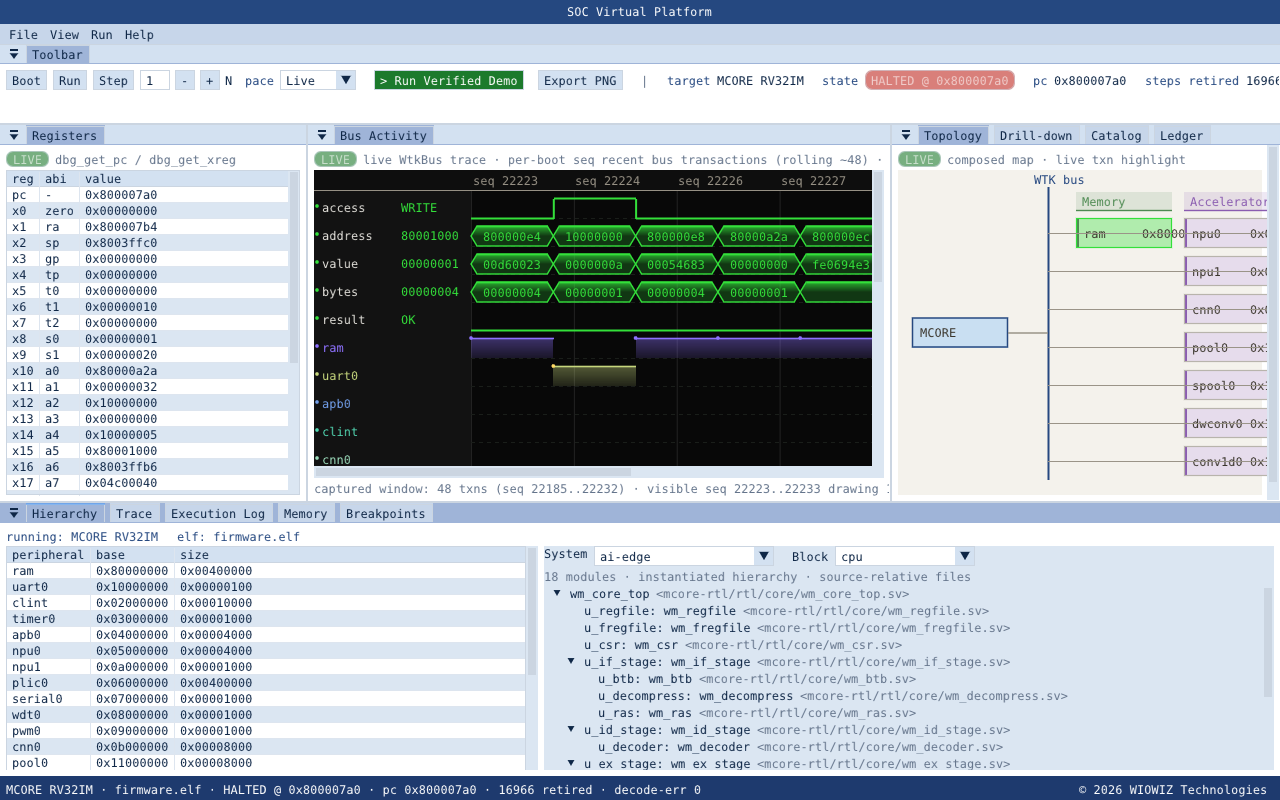Open the View menu
This screenshot has height=800, width=1280.
coord(64,35)
